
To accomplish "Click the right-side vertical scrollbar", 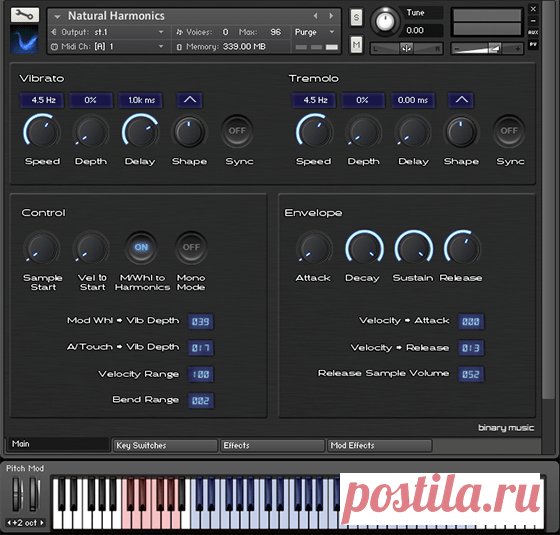I will pos(547,200).
